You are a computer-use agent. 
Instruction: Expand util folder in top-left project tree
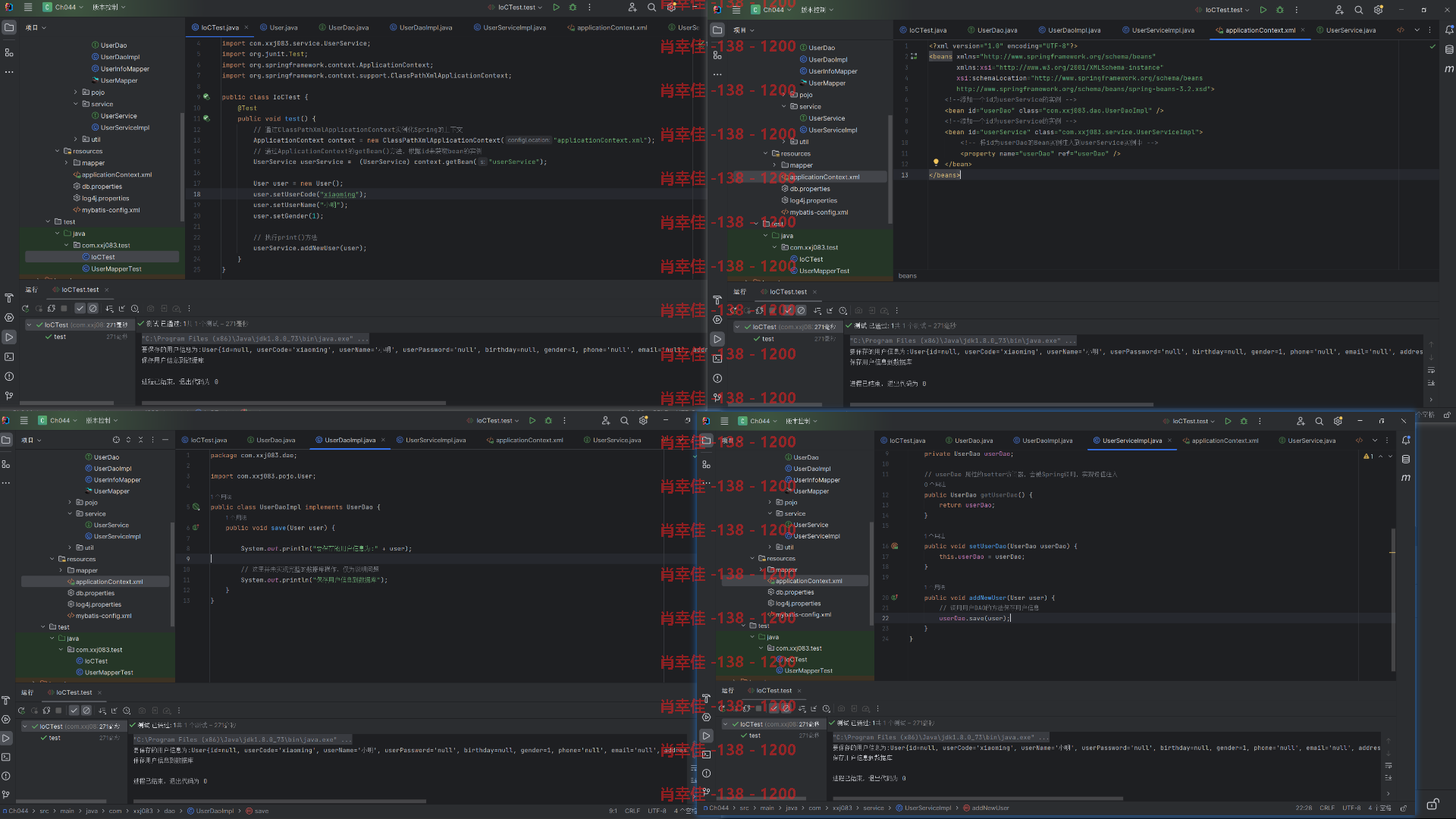[x=76, y=140]
